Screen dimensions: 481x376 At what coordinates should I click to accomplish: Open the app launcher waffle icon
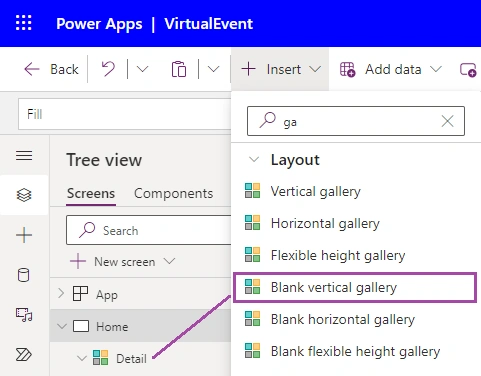24,23
